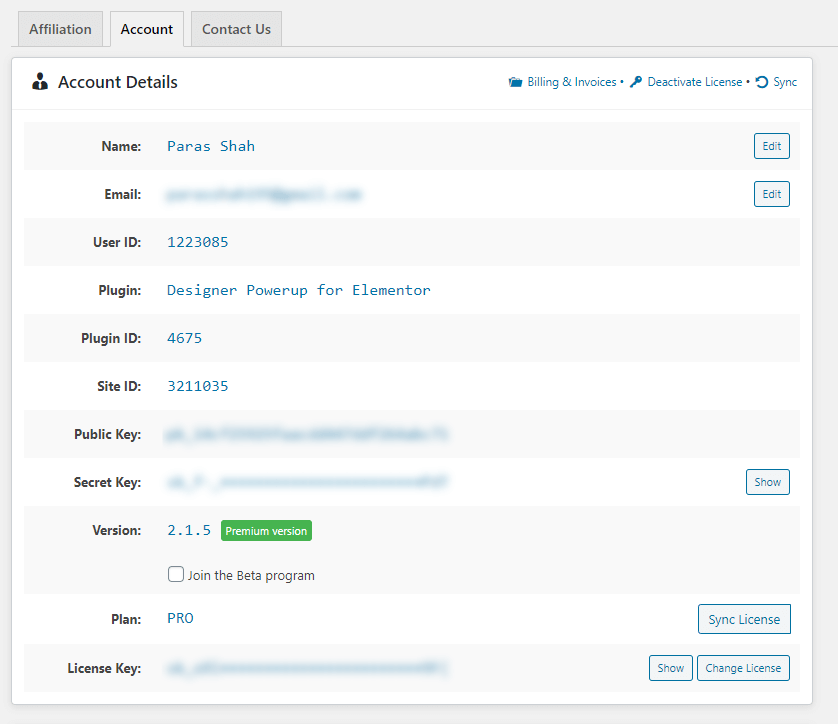The image size is (838, 724).
Task: Click plugin name Designer Powerup for Elementor
Action: click(x=299, y=290)
